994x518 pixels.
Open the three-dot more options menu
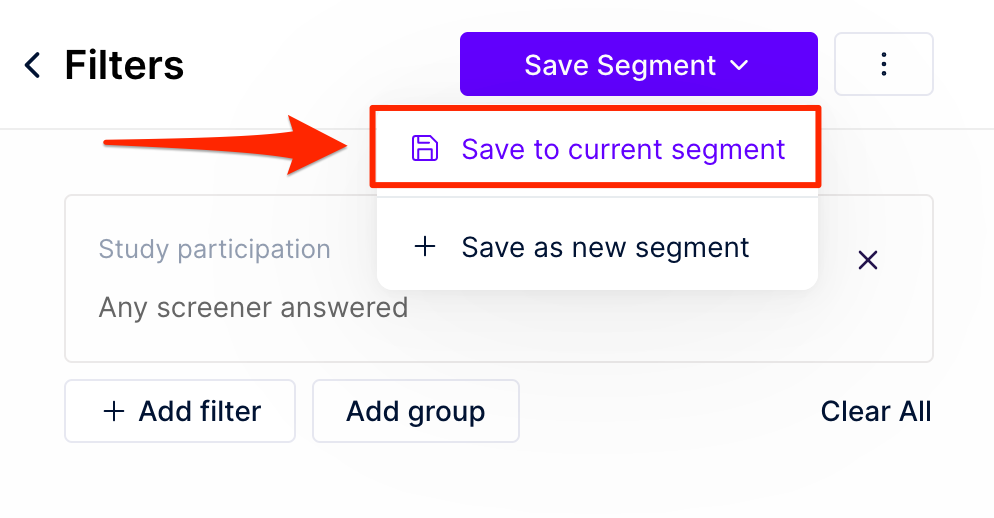884,64
